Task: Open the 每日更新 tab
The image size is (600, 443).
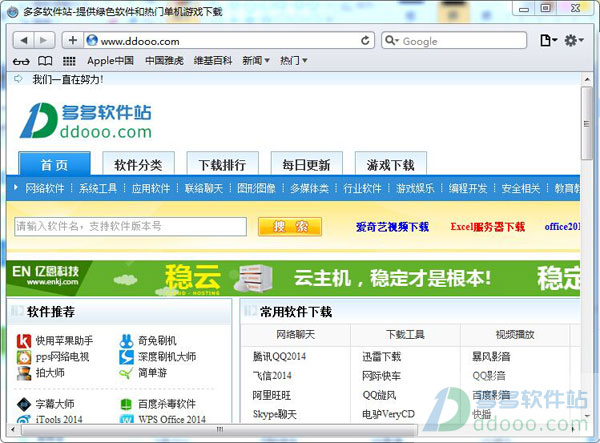Action: [x=307, y=164]
